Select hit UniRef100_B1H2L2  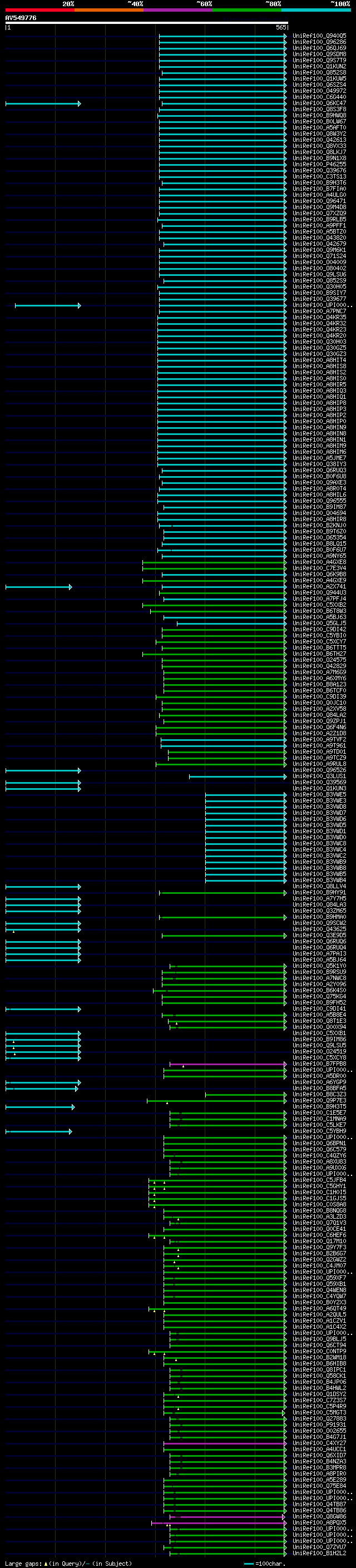tap(319, 1553)
